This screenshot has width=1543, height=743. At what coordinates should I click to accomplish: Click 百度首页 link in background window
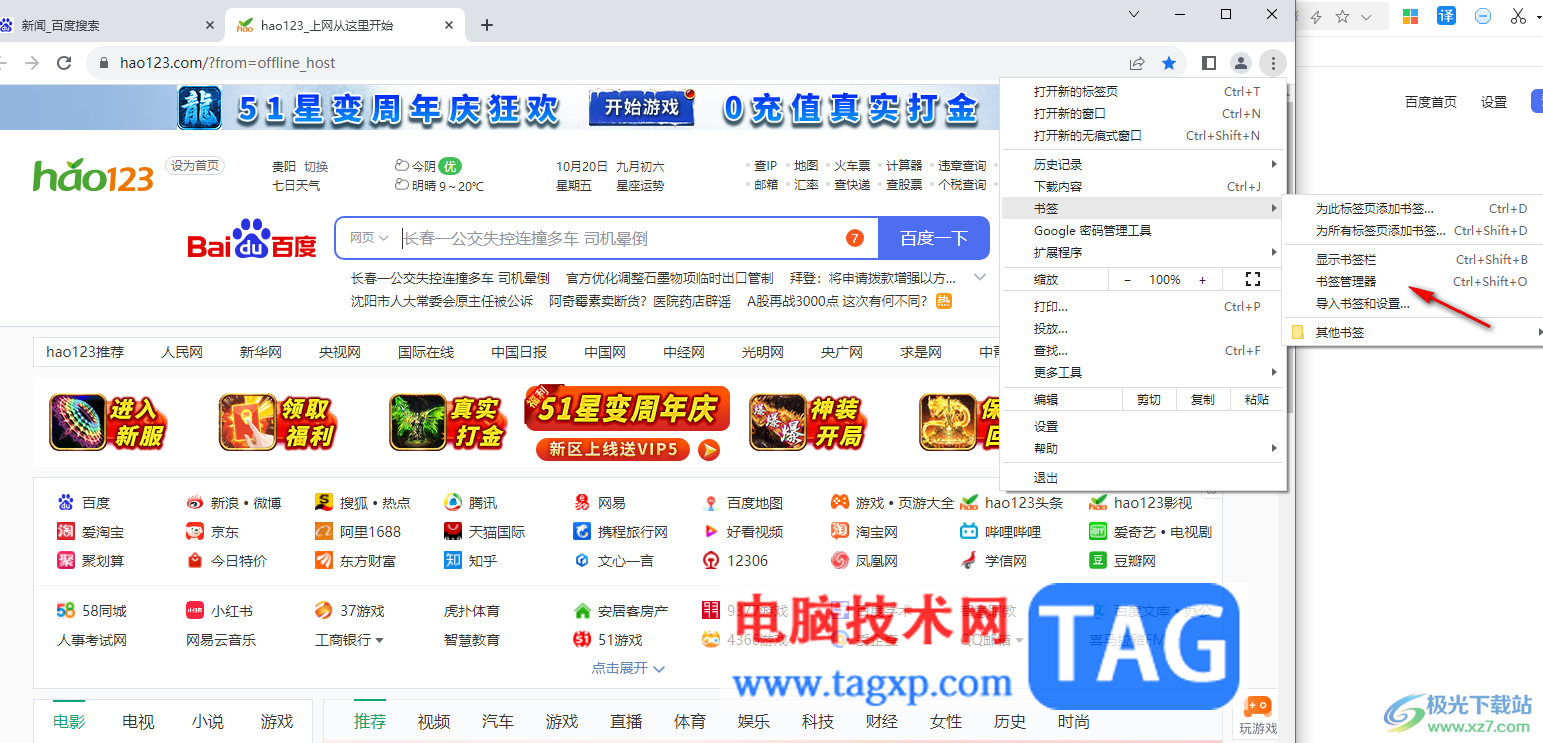click(1431, 102)
